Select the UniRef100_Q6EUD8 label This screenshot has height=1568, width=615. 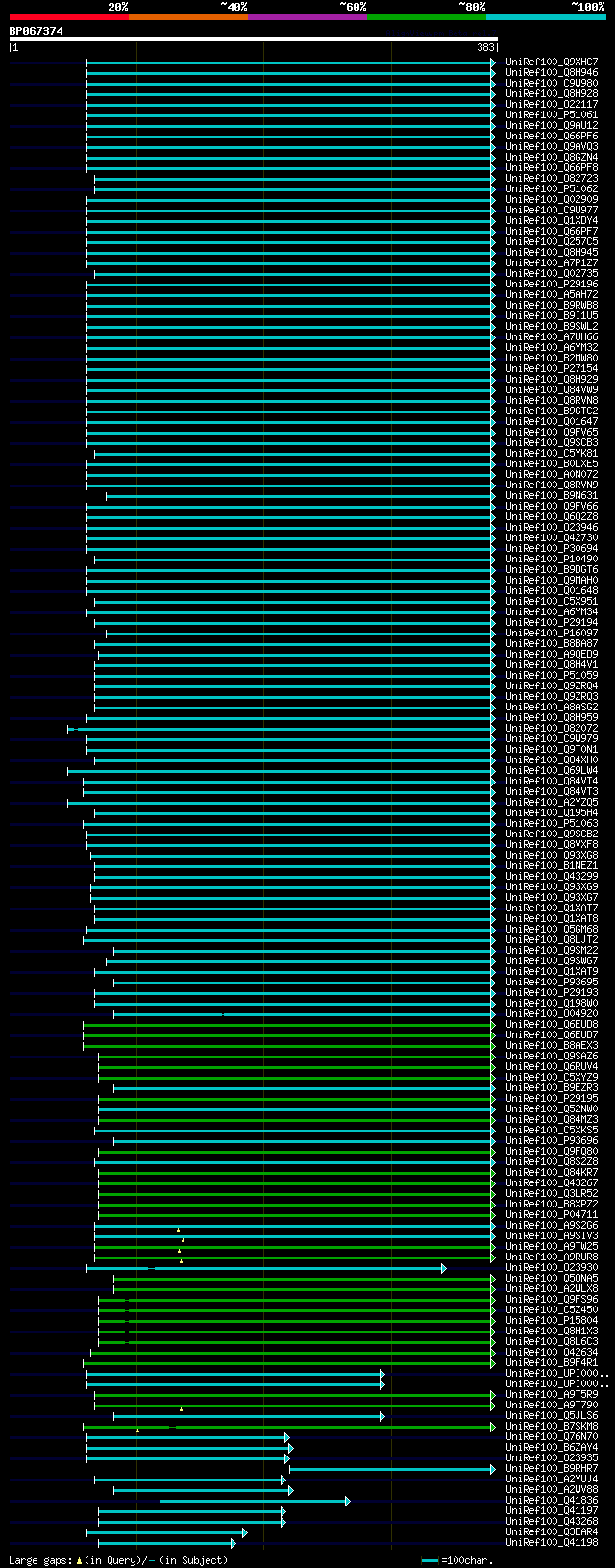(x=552, y=1024)
